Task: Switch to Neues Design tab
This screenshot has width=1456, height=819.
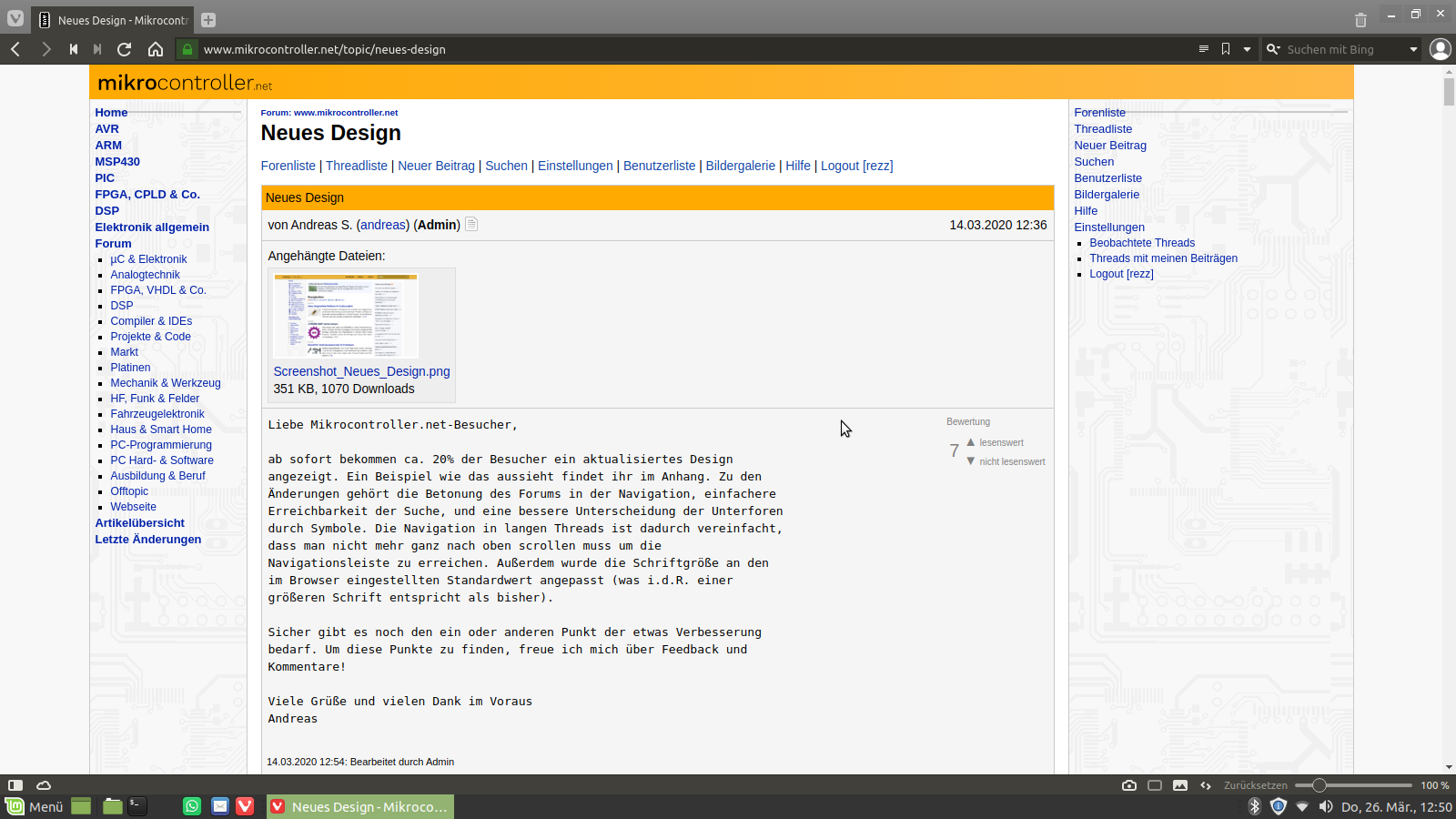Action: tap(114, 20)
